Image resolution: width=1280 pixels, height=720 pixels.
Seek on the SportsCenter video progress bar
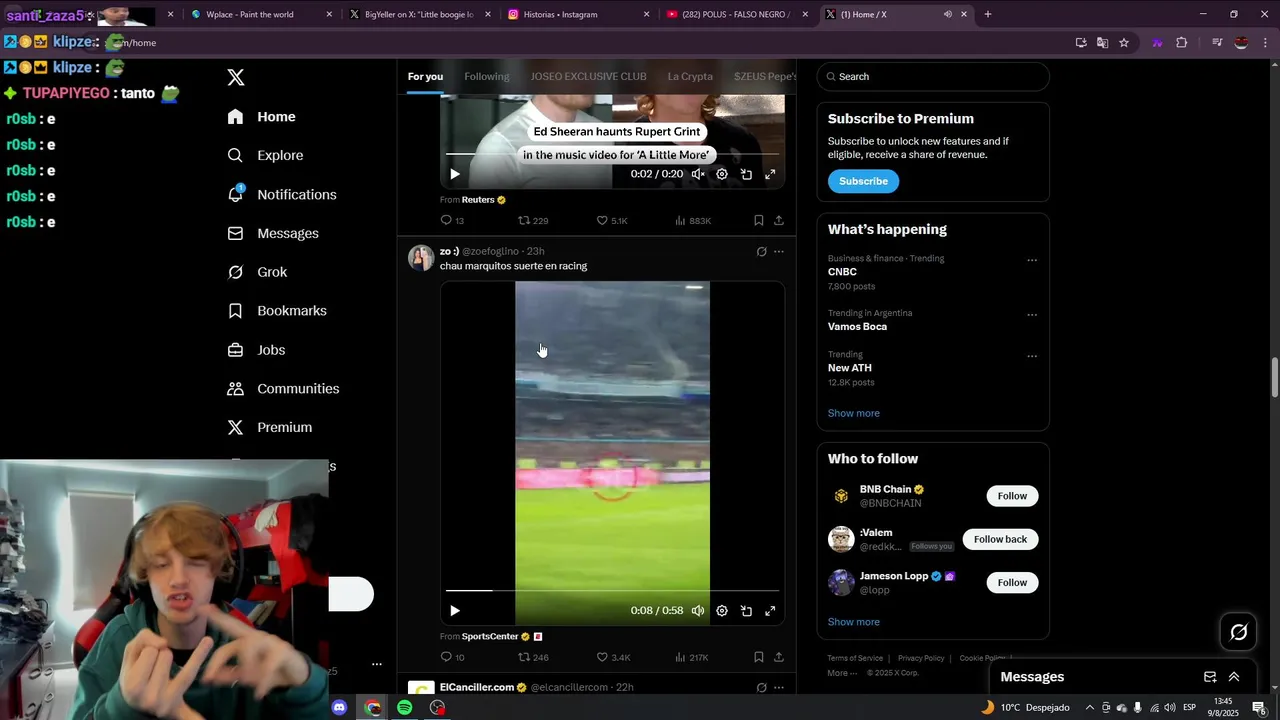point(612,591)
